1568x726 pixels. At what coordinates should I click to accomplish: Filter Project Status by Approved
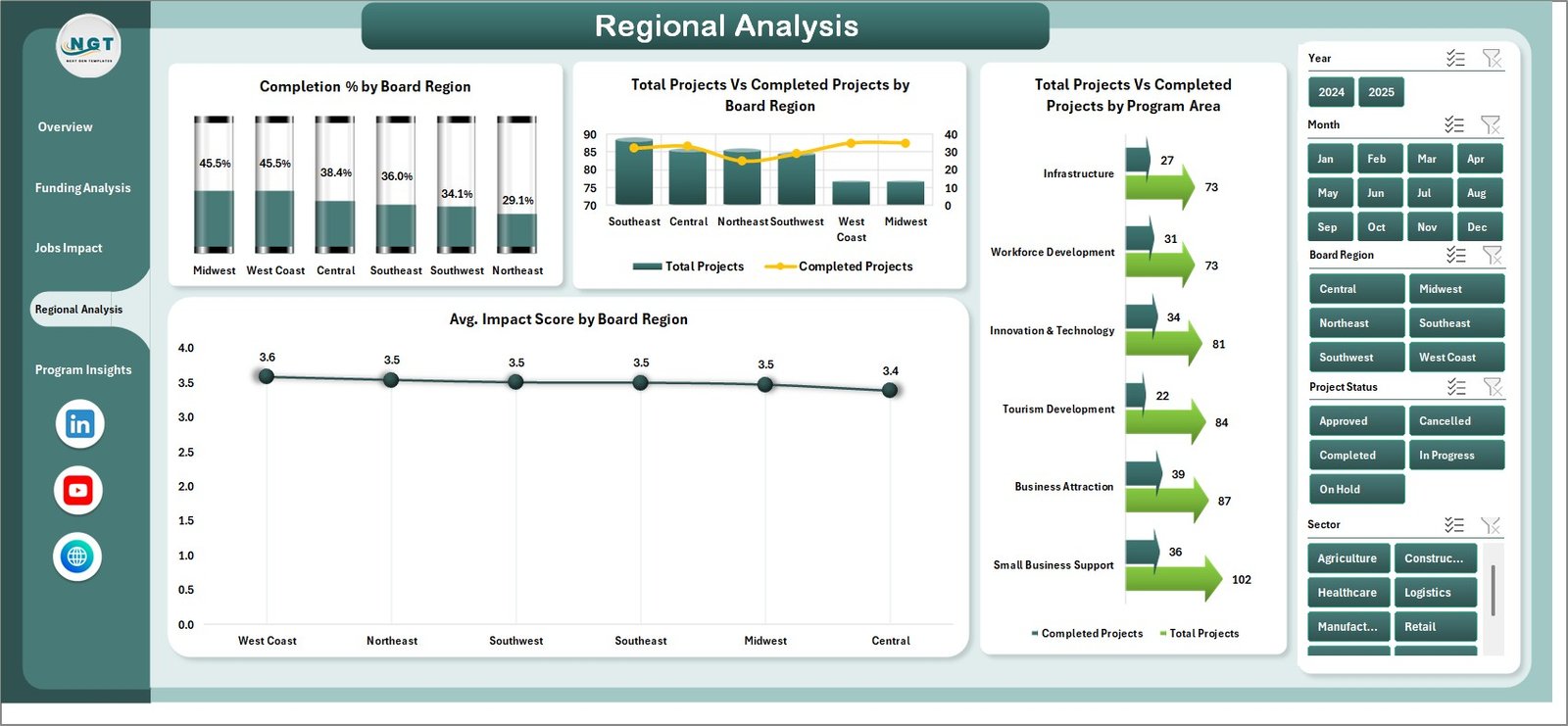[1357, 421]
